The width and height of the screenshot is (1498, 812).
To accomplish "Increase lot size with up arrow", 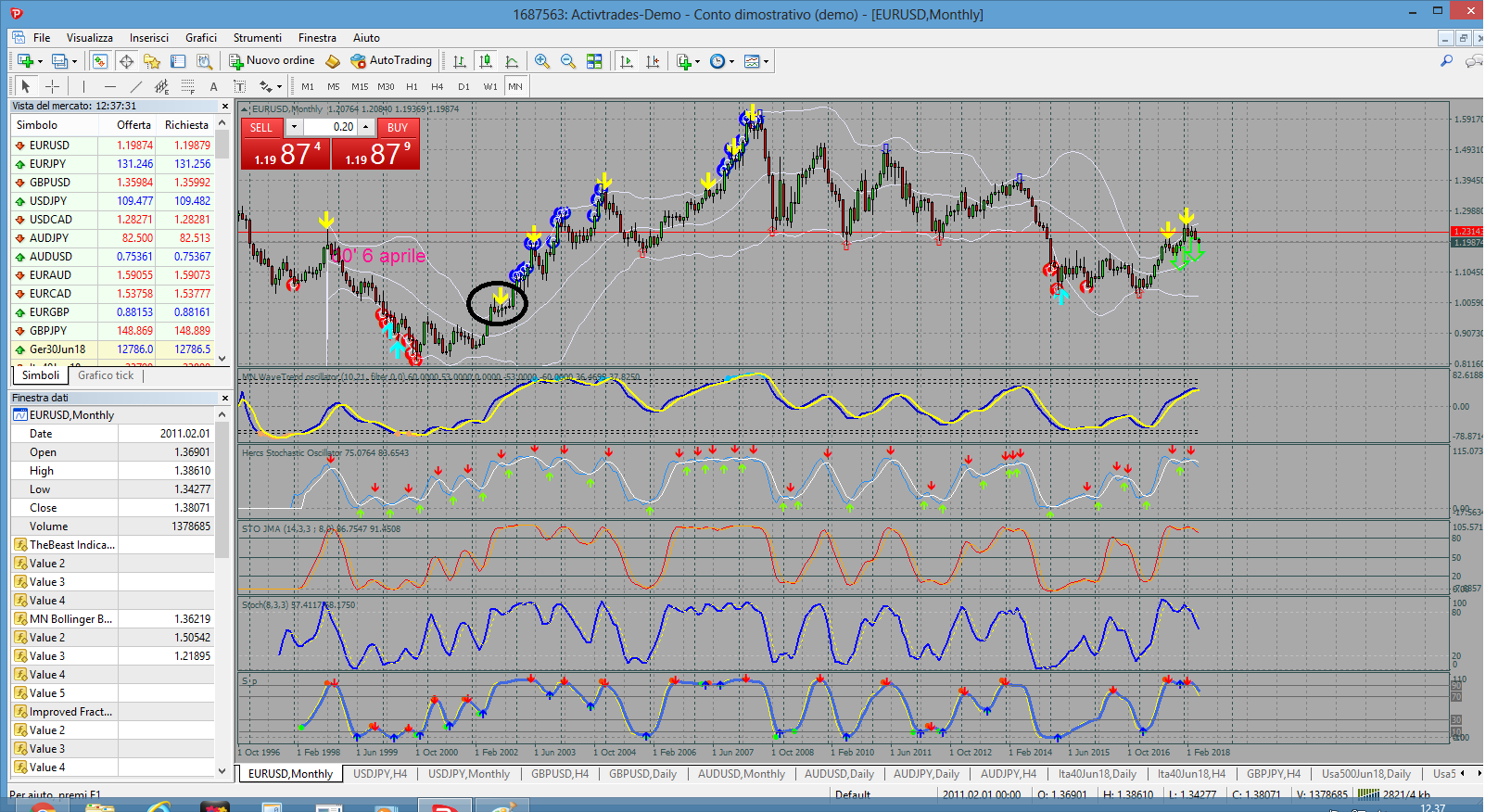I will [366, 127].
